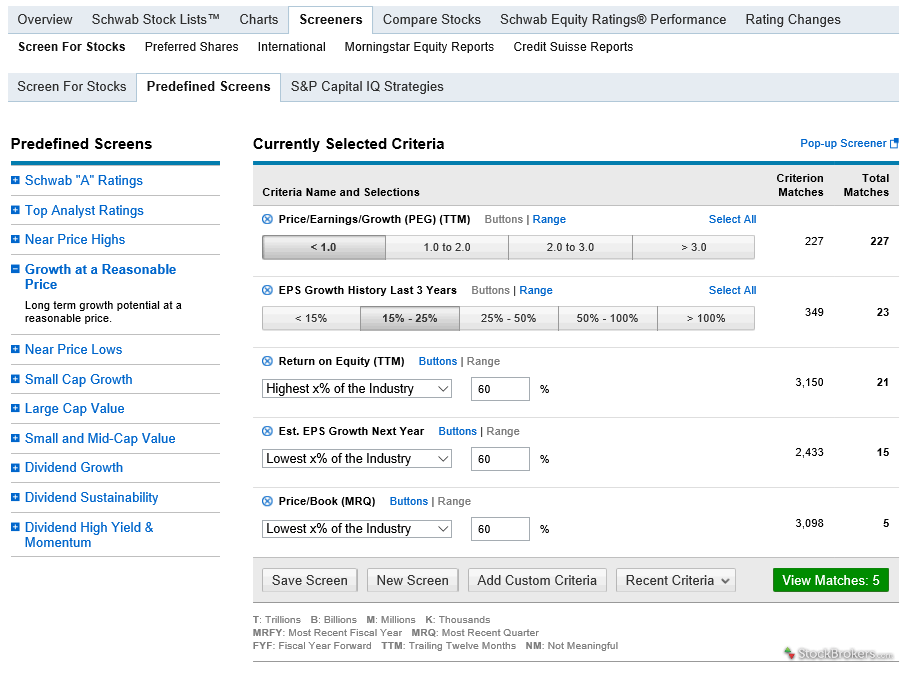Remove the EPS Growth History criterion
909x673 pixels.
click(x=267, y=291)
